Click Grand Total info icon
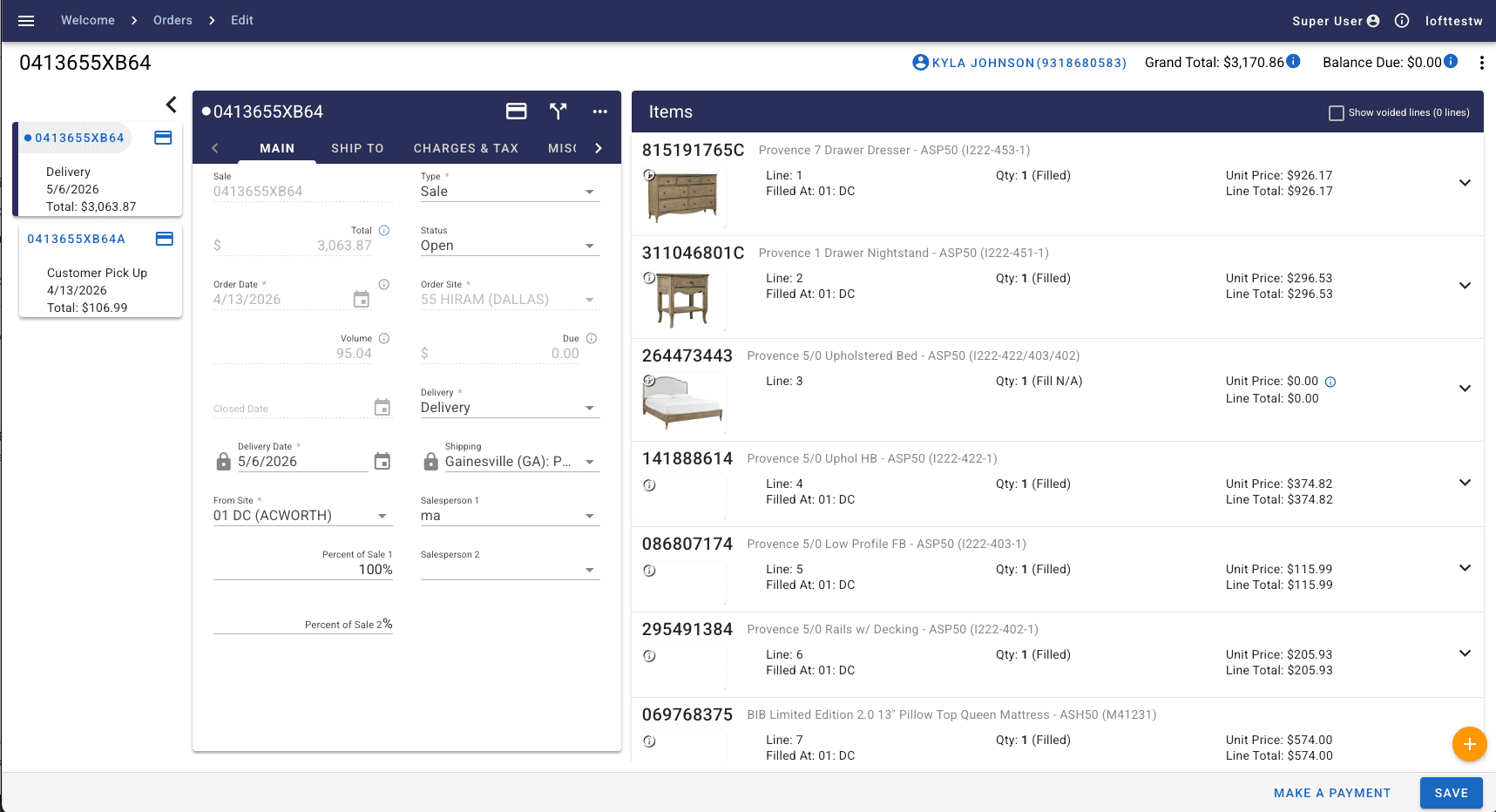The width and height of the screenshot is (1496, 812). pos(1294,61)
